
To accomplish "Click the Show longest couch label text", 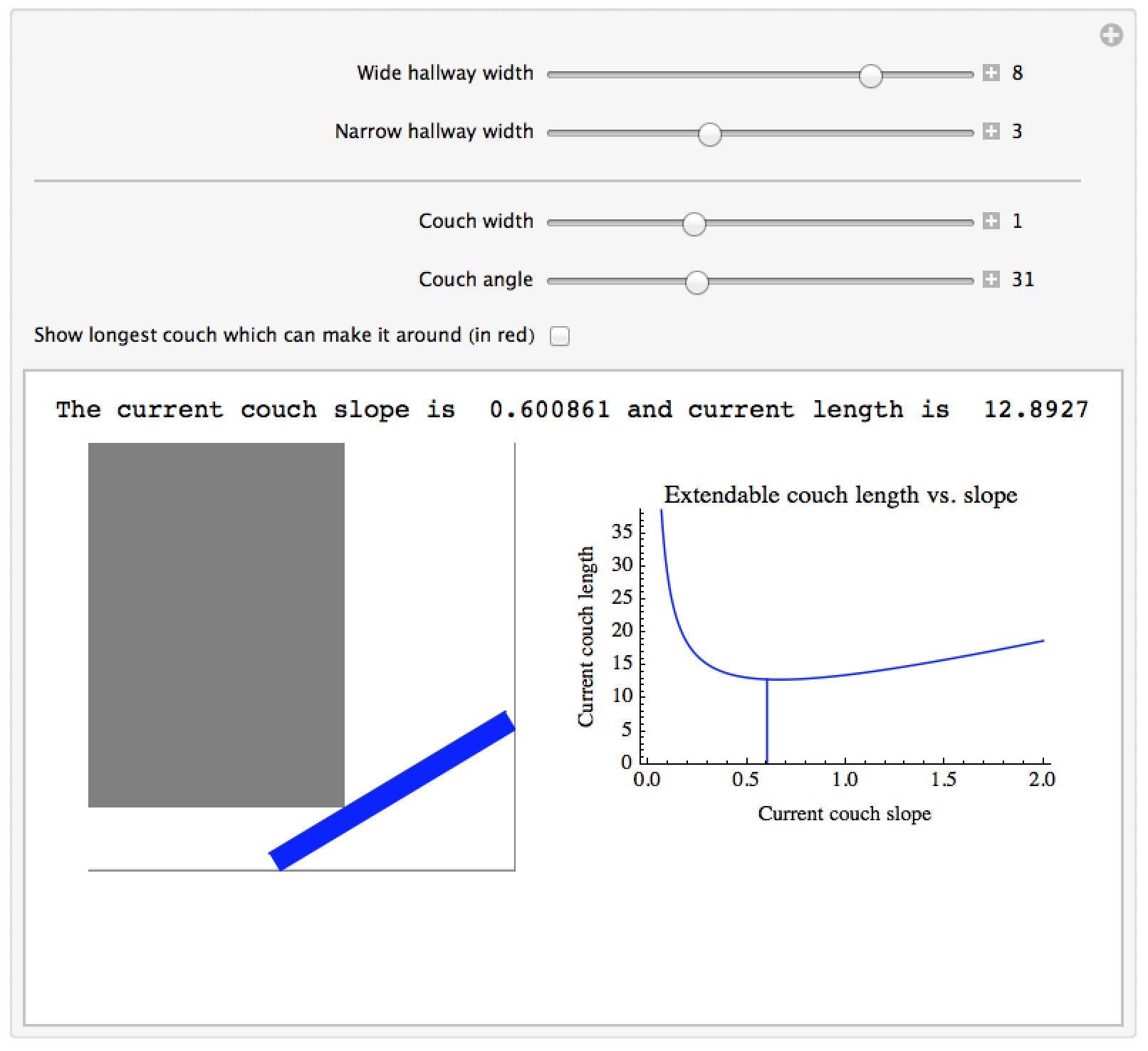I will [284, 335].
